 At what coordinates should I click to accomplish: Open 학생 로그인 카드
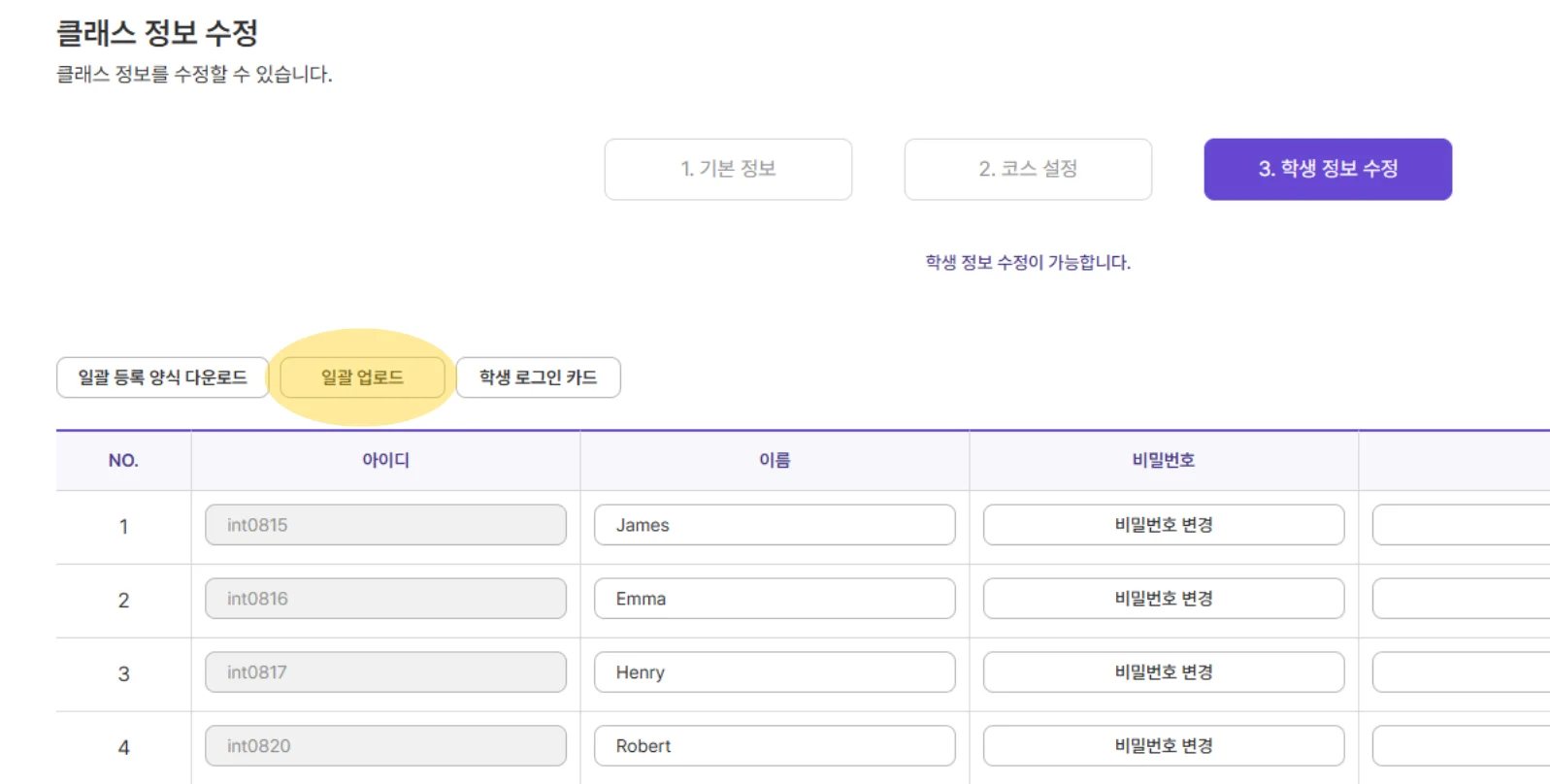point(538,377)
